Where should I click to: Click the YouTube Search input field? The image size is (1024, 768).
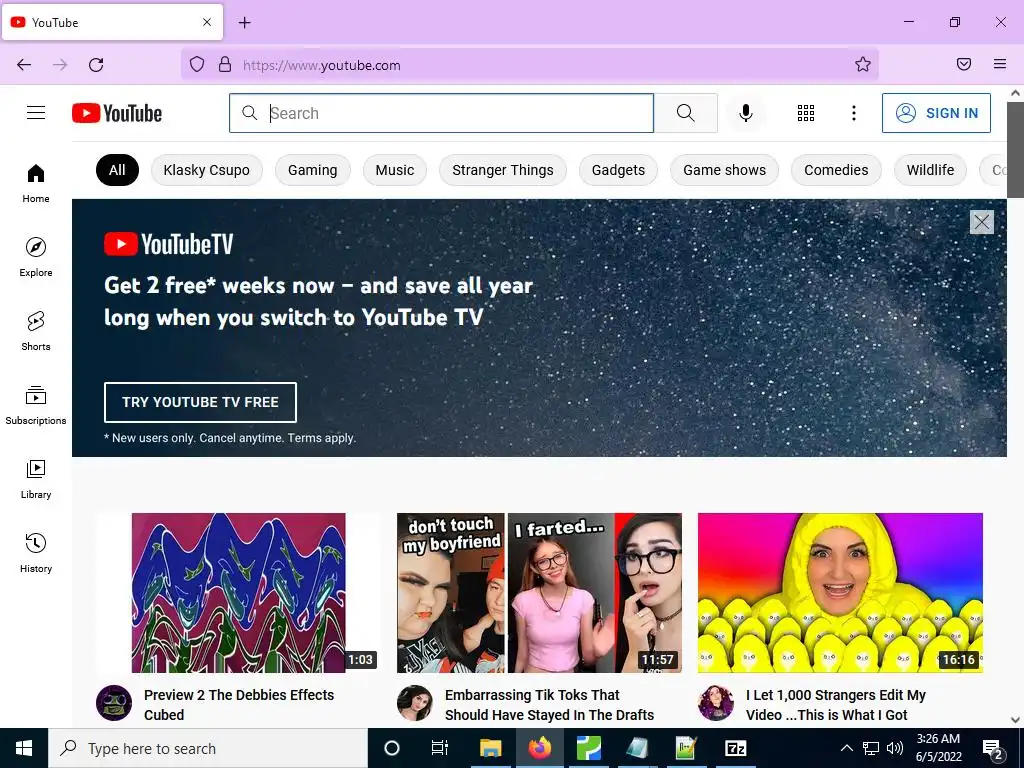(x=441, y=113)
